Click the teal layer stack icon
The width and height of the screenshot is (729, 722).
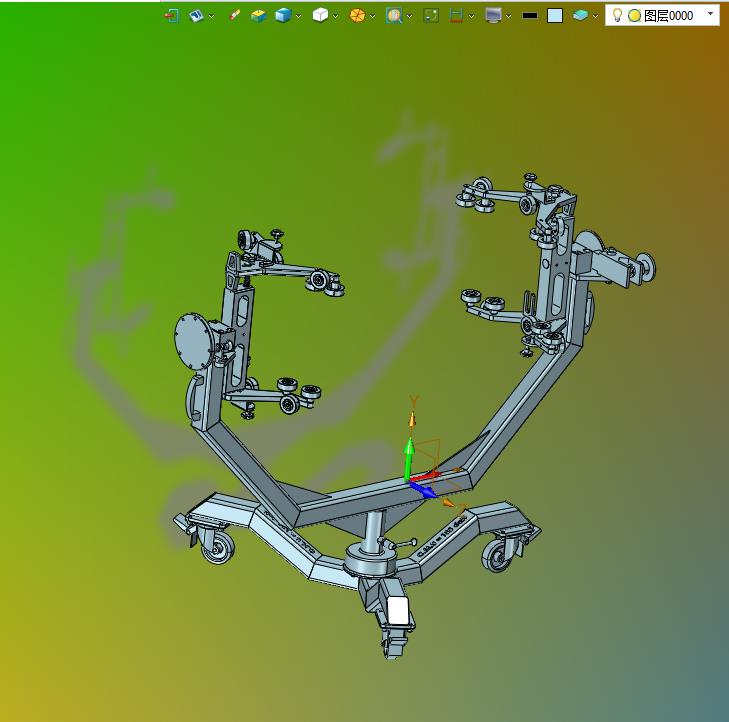[580, 15]
